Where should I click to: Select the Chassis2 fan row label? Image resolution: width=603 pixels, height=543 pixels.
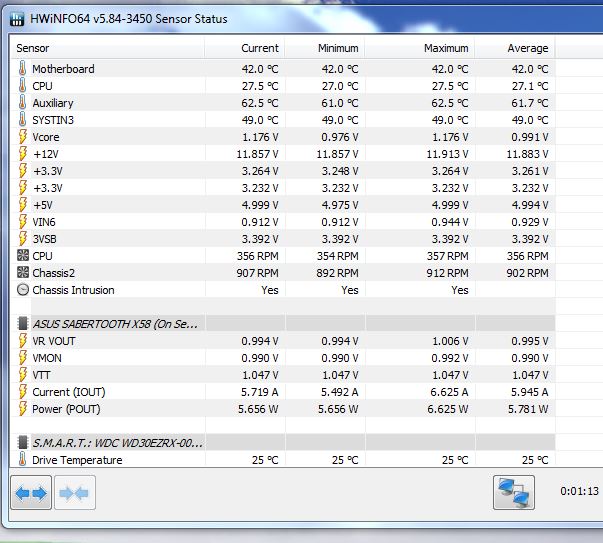(53, 273)
